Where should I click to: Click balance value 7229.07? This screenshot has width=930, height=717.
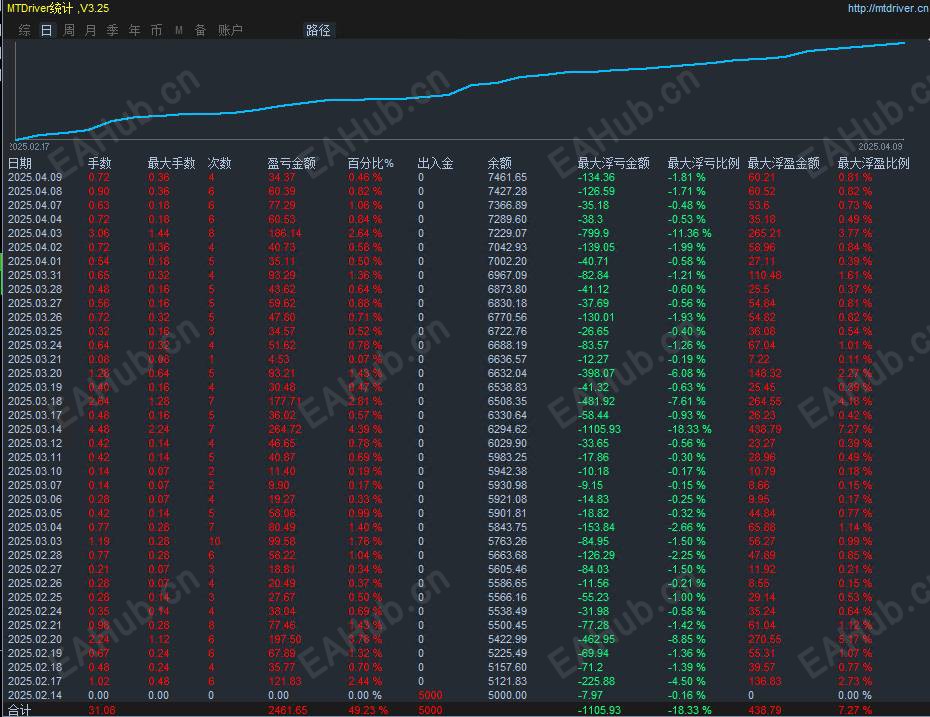click(x=507, y=233)
